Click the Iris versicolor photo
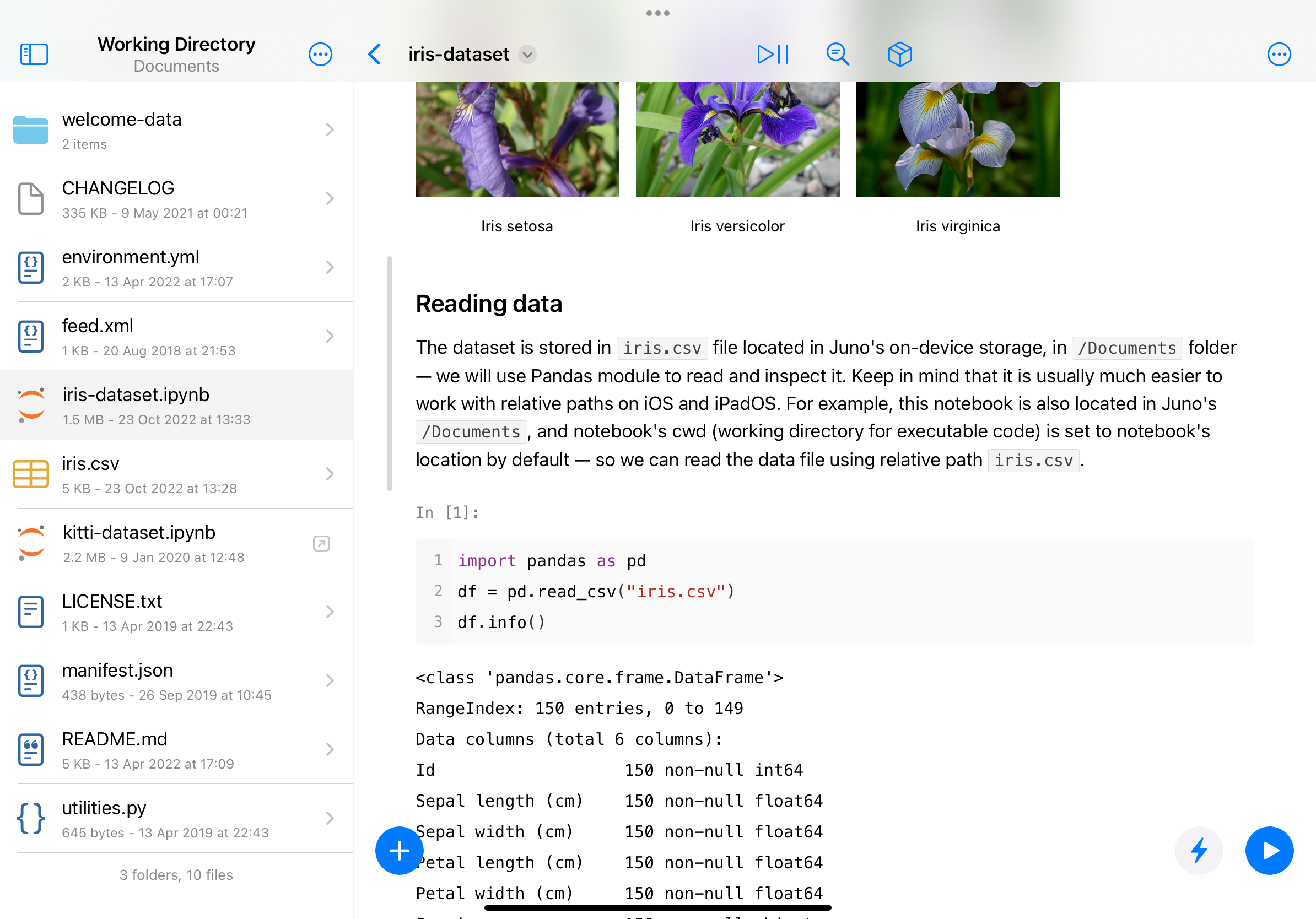Image resolution: width=1316 pixels, height=919 pixels. point(737,139)
